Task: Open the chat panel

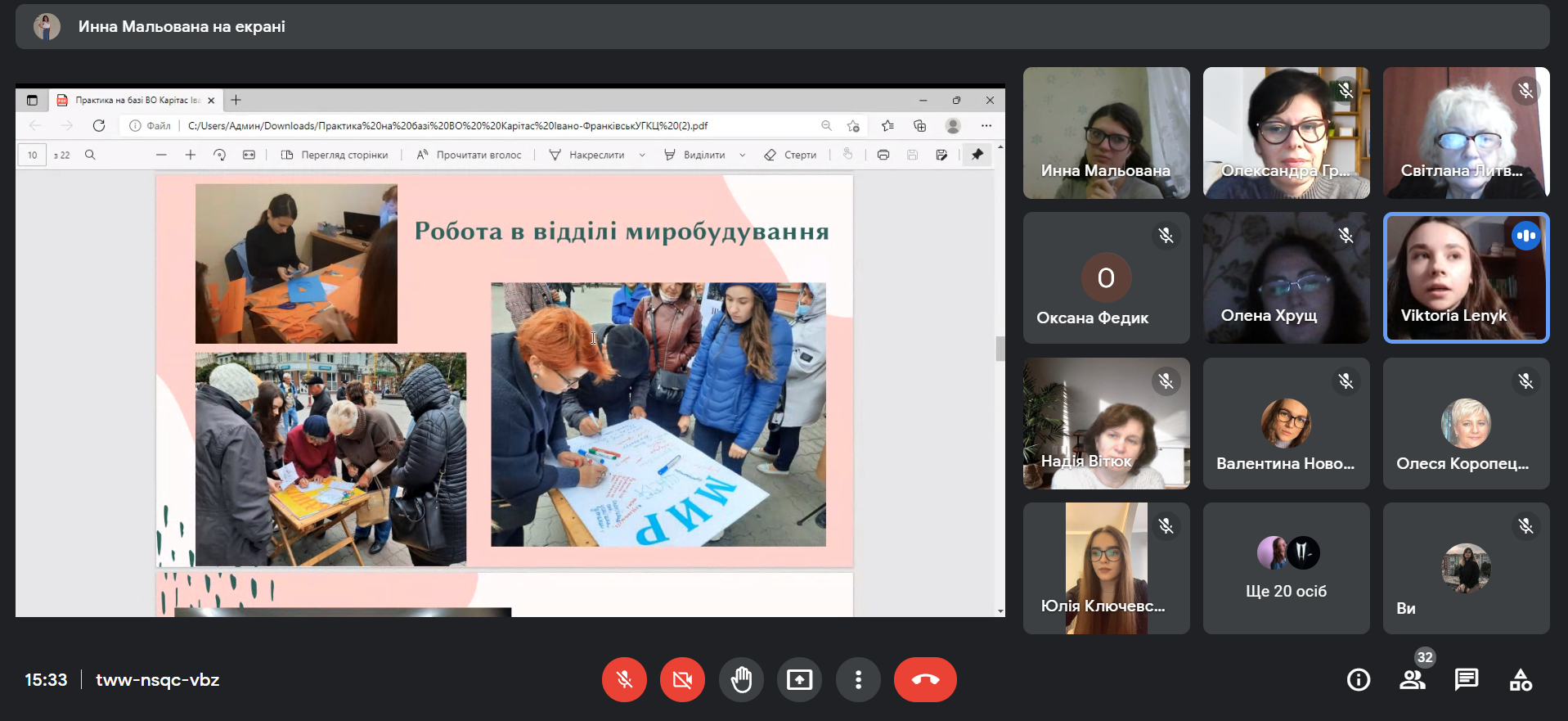Action: click(1466, 679)
